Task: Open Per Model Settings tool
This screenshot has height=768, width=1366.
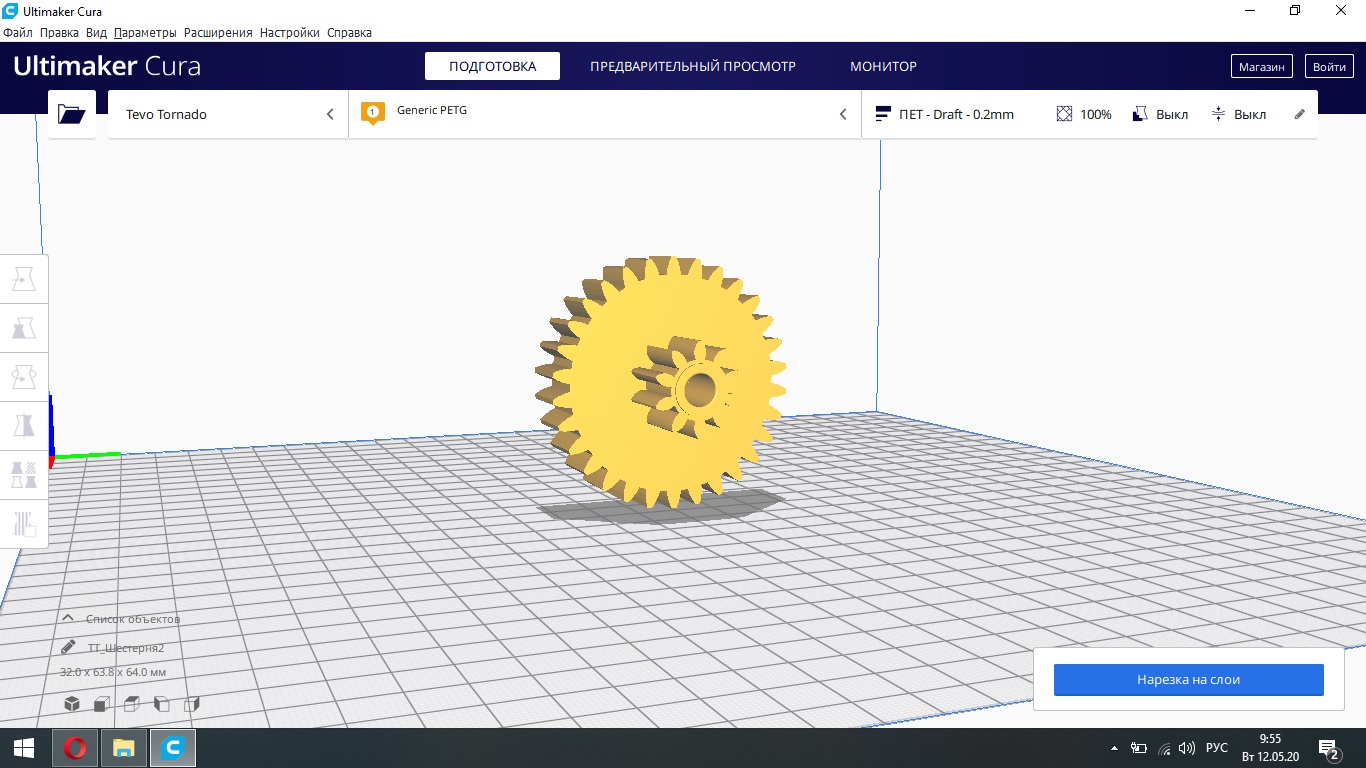Action: 24,475
